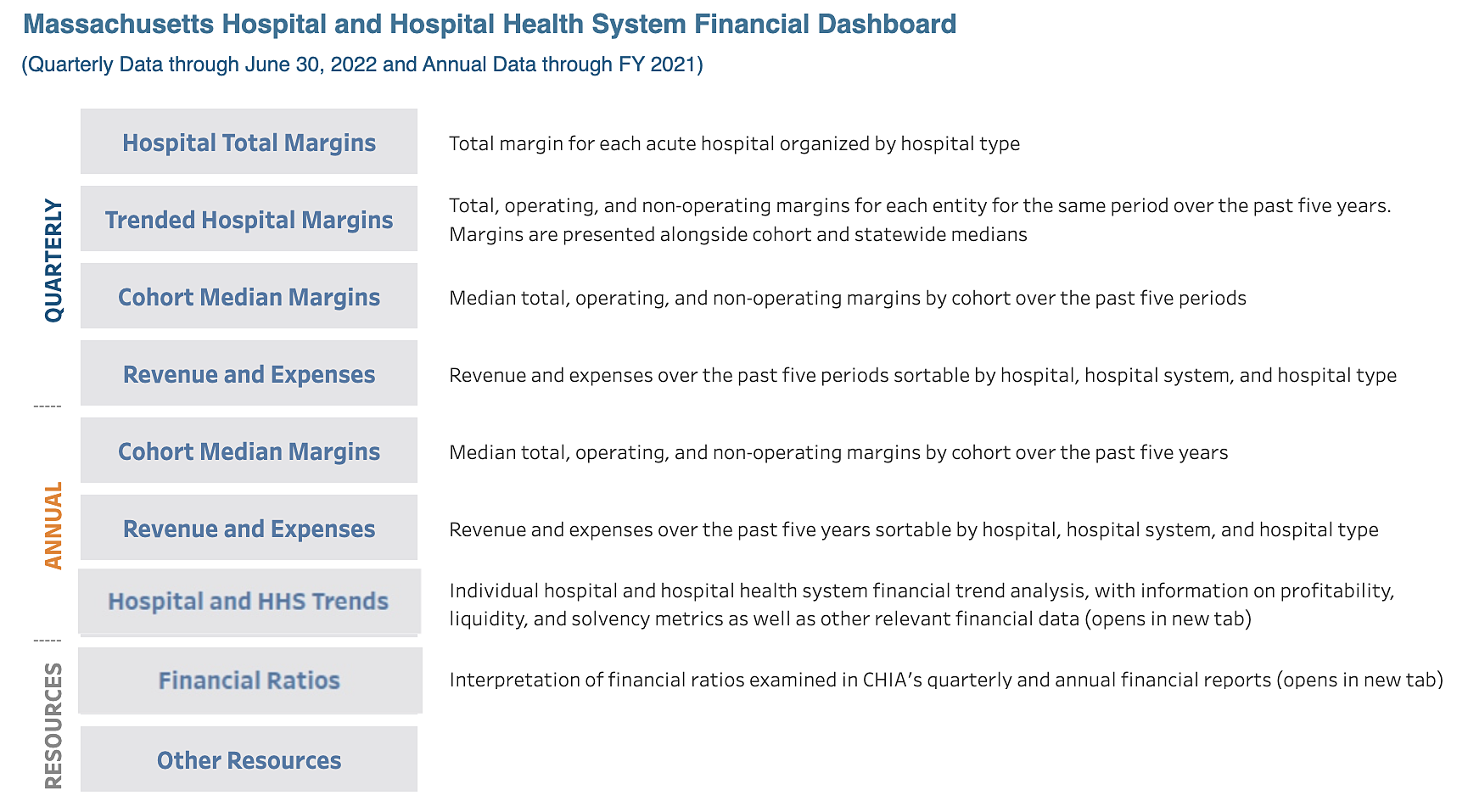The width and height of the screenshot is (1468, 812).
Task: Click the vertical QUARTERLY section label
Action: pos(53,260)
